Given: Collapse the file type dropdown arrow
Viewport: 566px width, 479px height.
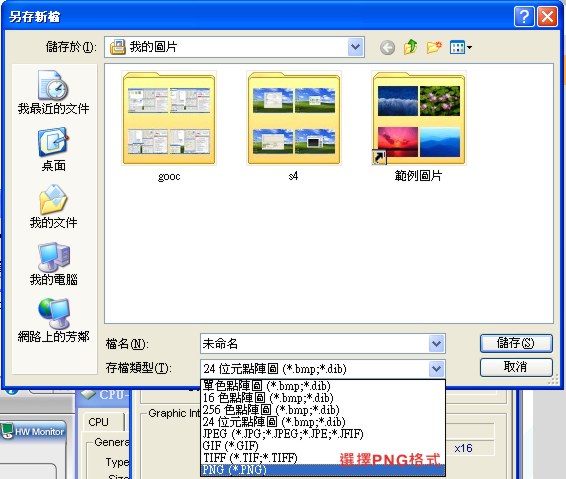Looking at the screenshot, I should click(436, 369).
